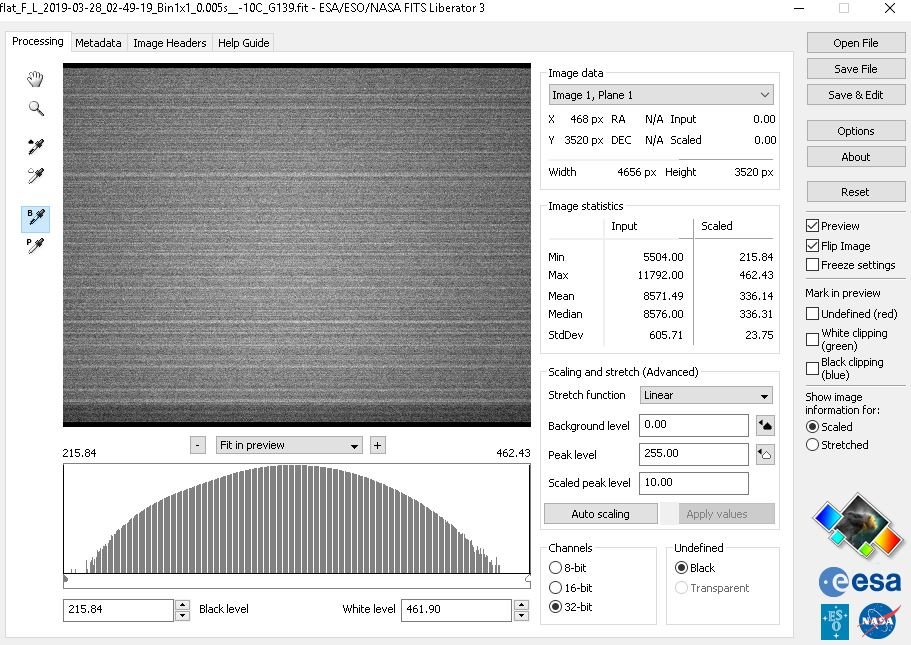Select the Hand pan tool
The width and height of the screenshot is (911, 645).
click(35, 79)
